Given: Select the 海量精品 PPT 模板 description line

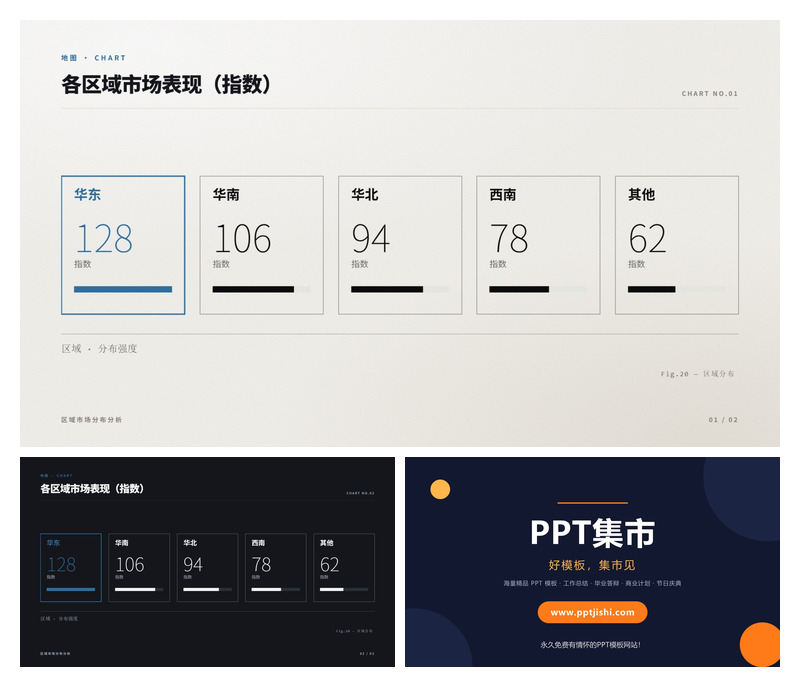Looking at the screenshot, I should [x=592, y=583].
